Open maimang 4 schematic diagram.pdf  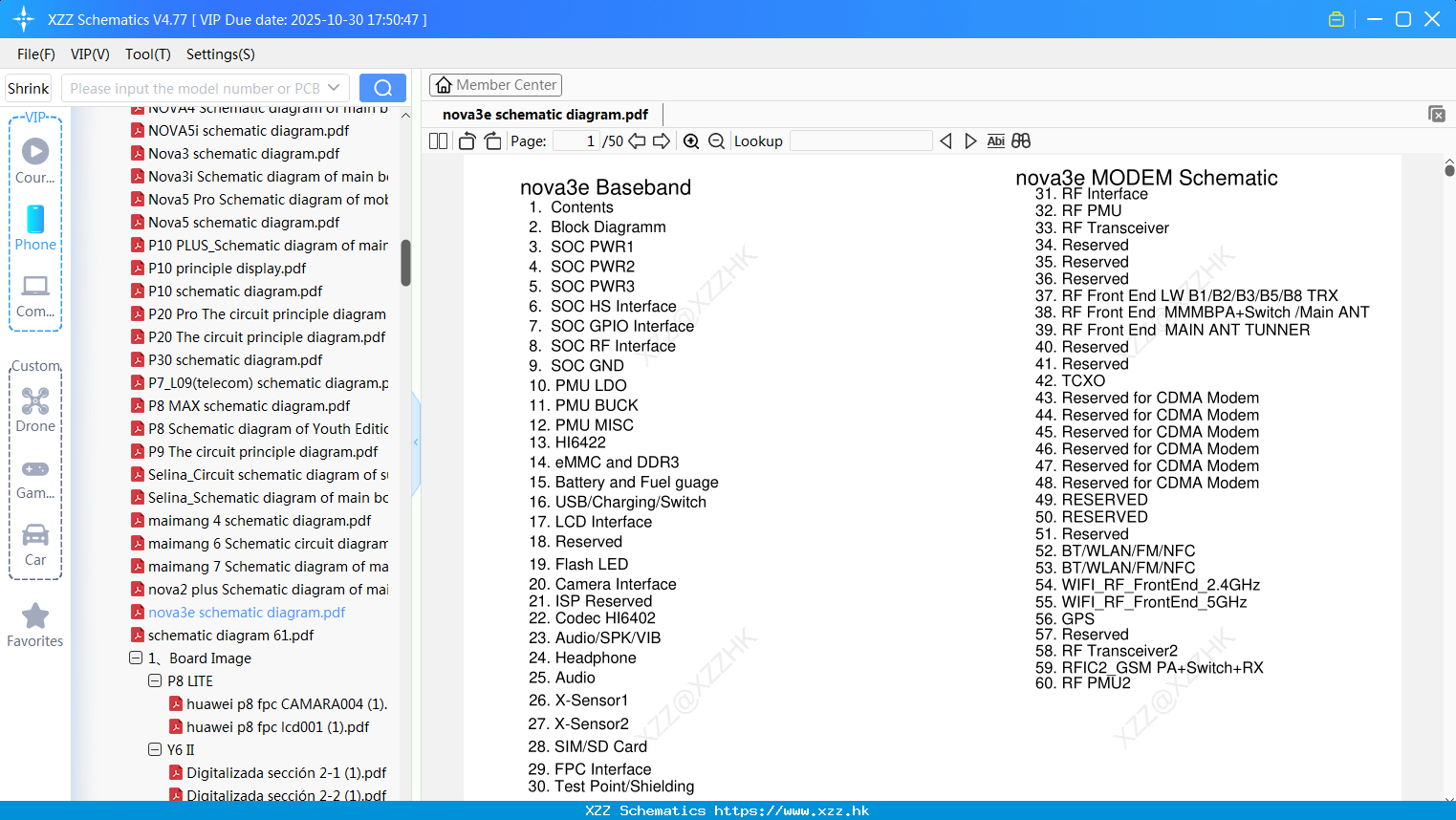pyautogui.click(x=259, y=520)
